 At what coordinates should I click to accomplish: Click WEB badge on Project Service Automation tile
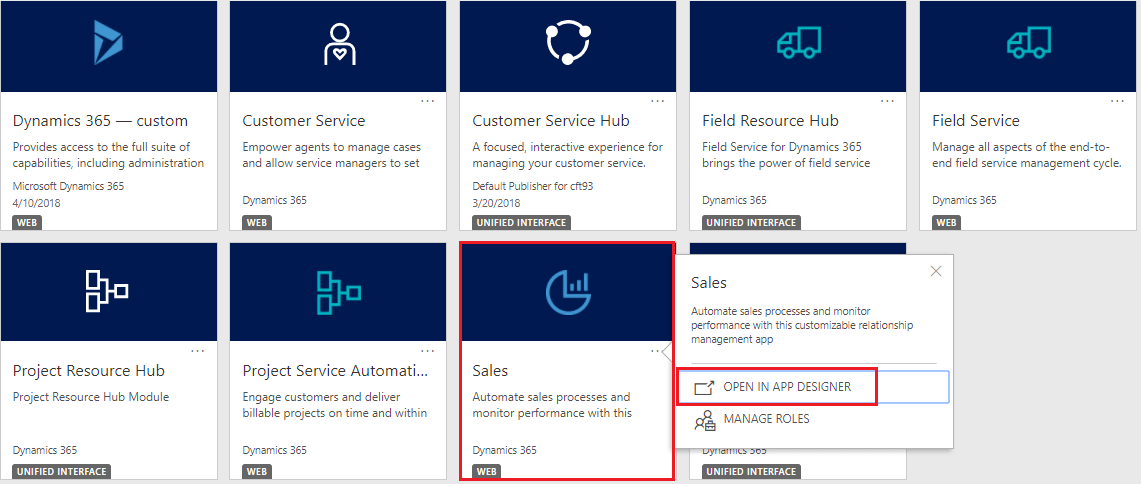[258, 472]
